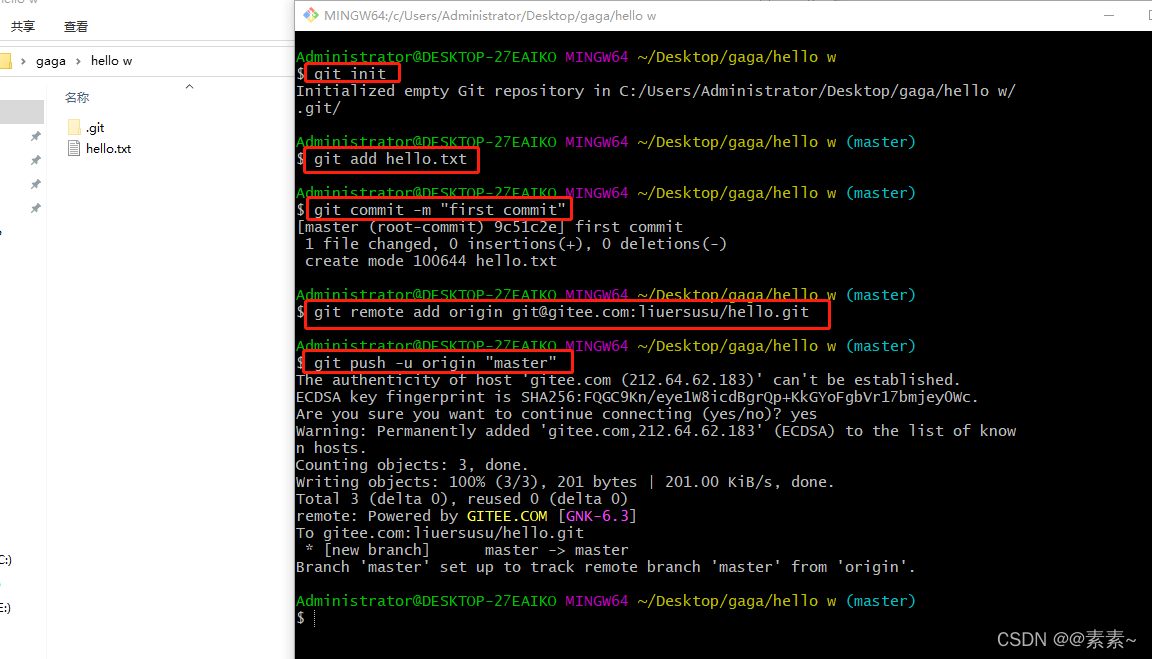Expand the chevron before gaga breadcrumb

point(23,61)
